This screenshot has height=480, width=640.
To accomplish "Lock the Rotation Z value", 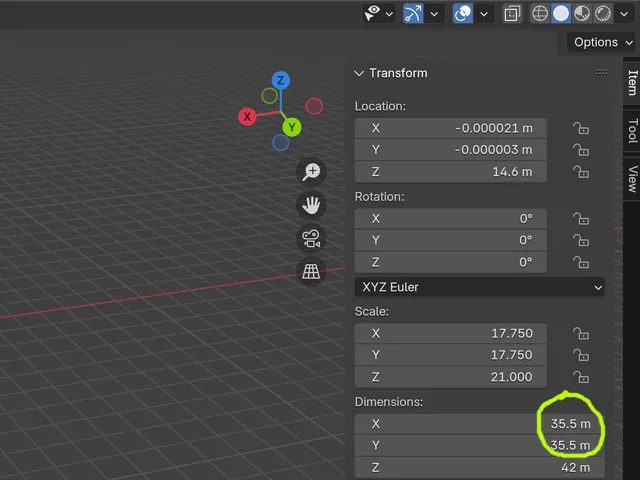I will coord(581,262).
